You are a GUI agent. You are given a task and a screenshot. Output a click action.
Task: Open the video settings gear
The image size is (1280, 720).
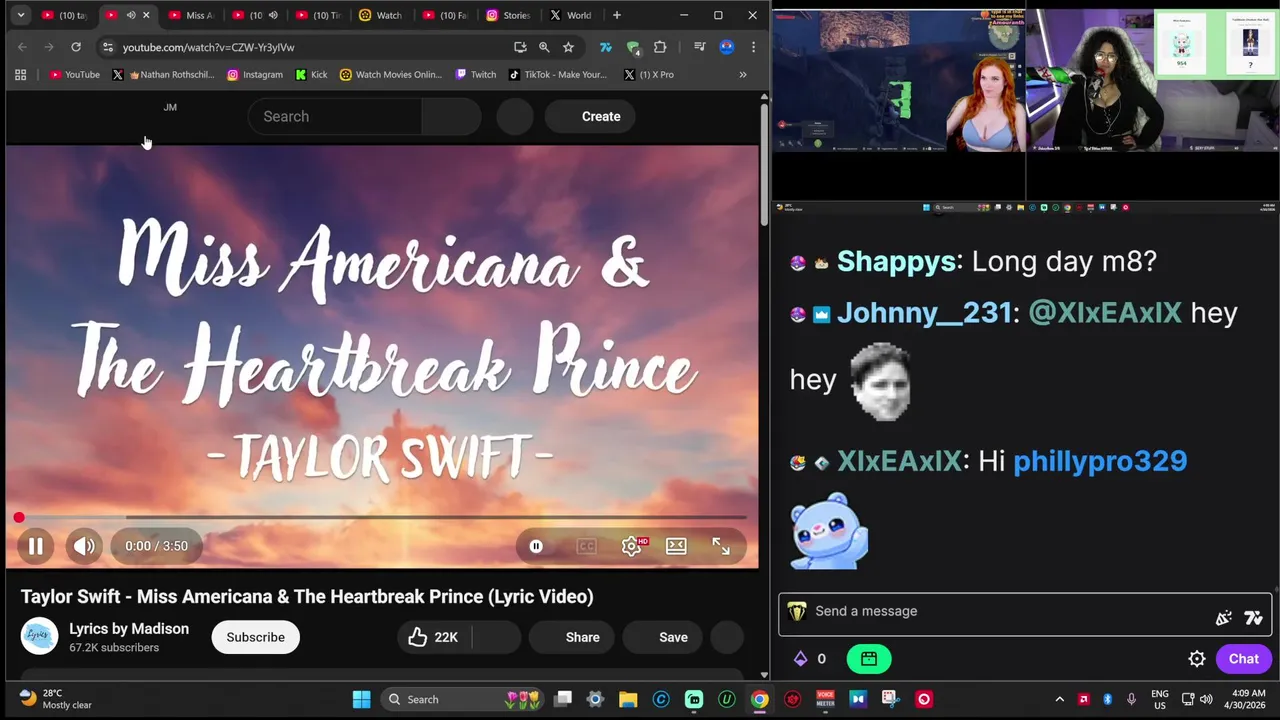(x=631, y=546)
